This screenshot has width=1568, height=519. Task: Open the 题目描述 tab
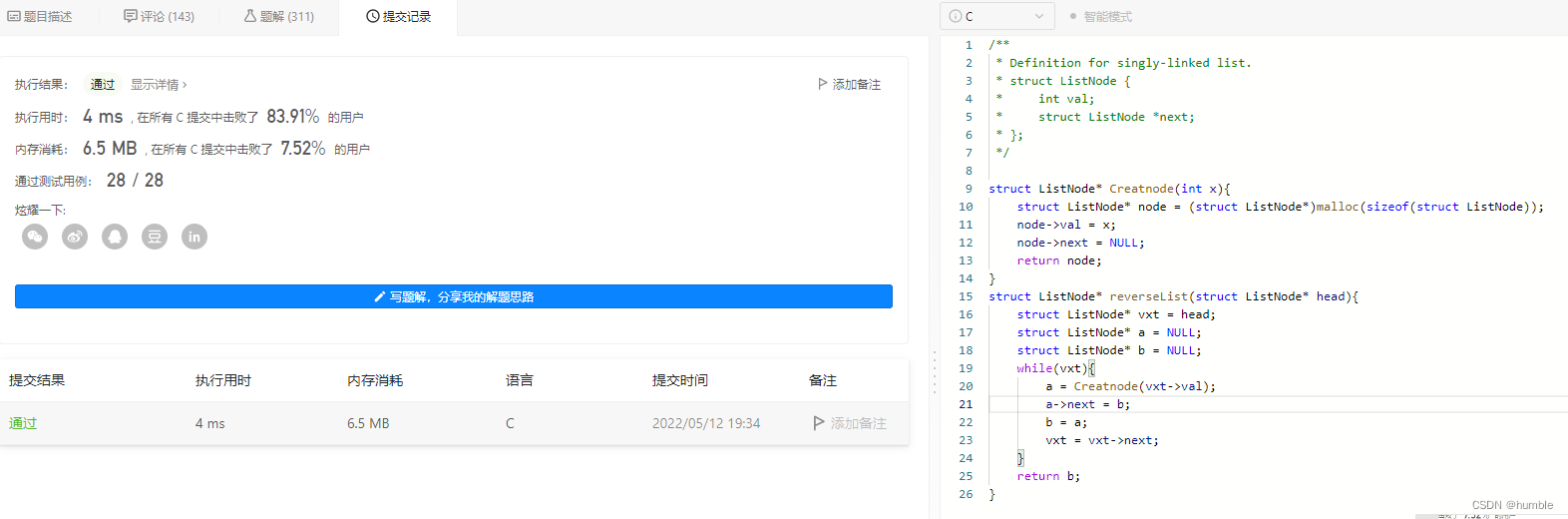[x=40, y=17]
